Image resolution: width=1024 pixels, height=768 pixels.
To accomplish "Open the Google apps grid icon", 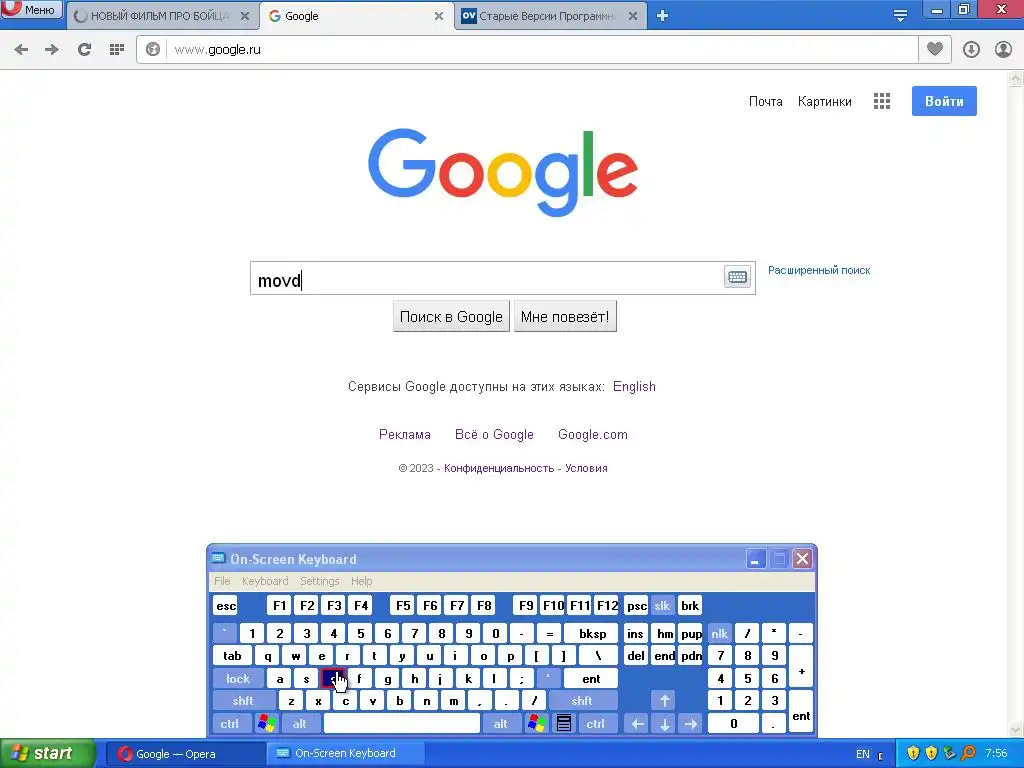I will [x=882, y=101].
